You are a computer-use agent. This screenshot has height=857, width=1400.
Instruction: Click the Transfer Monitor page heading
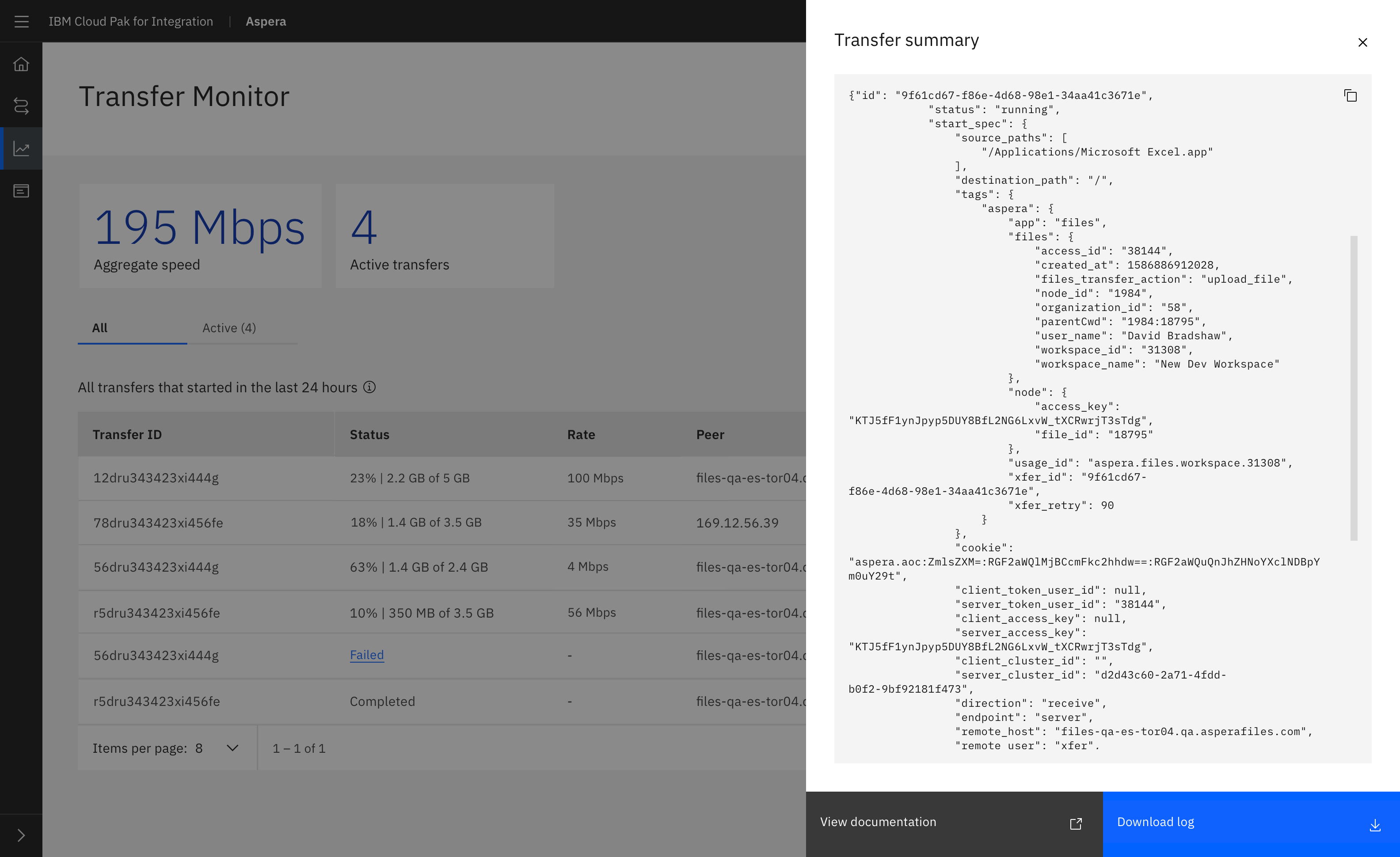pos(184,97)
